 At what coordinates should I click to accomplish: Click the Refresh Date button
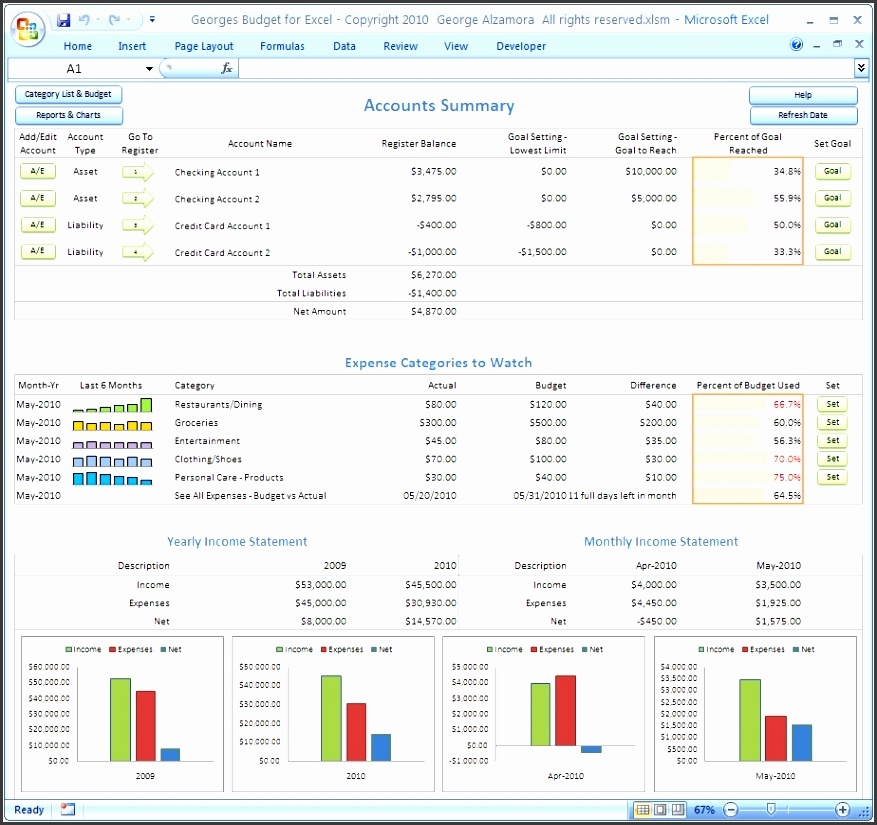pos(803,115)
